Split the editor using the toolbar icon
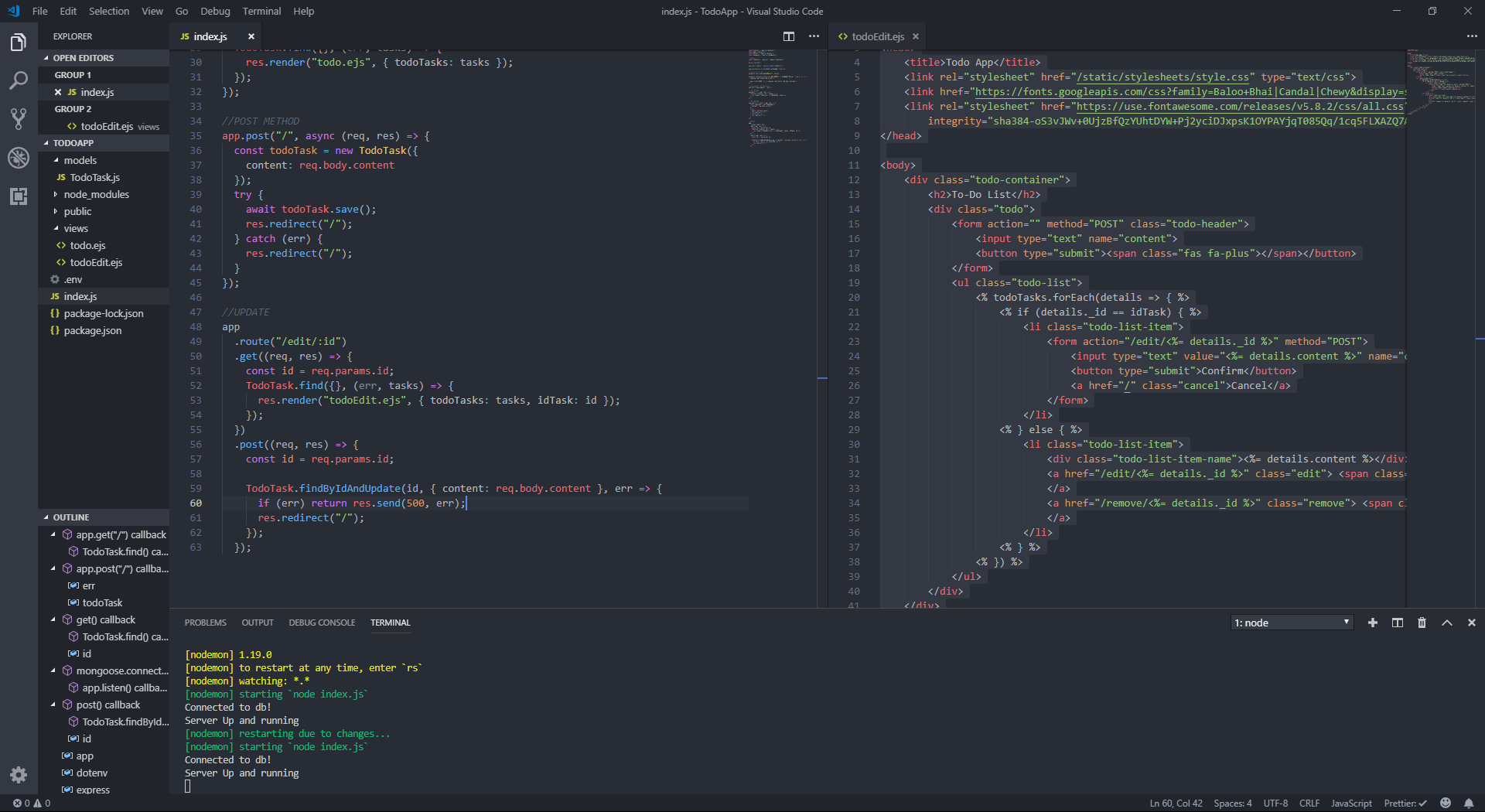Image resolution: width=1485 pixels, height=812 pixels. coord(790,36)
